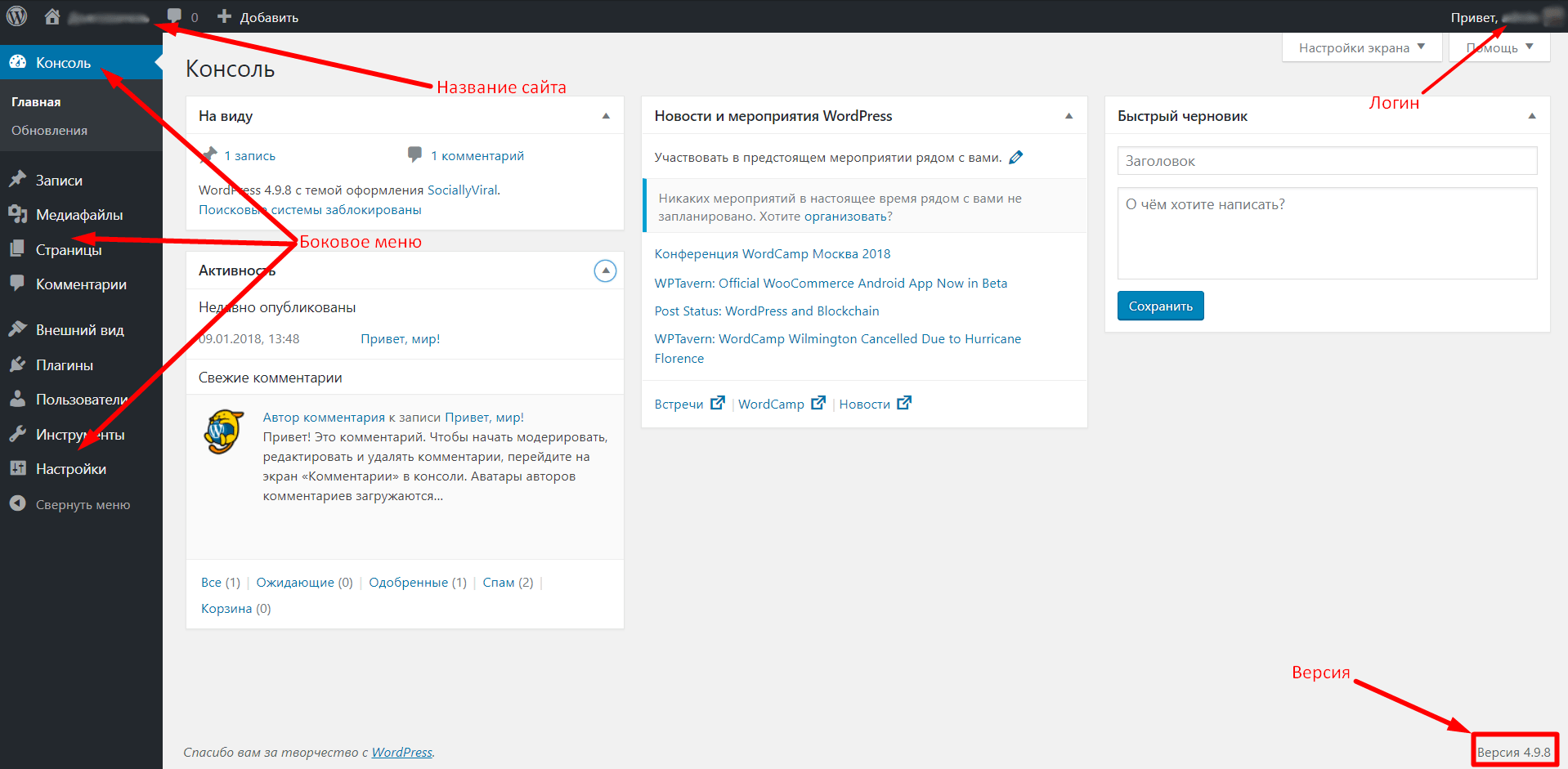
Task: Open comments bubble in admin bar
Action: point(174,16)
